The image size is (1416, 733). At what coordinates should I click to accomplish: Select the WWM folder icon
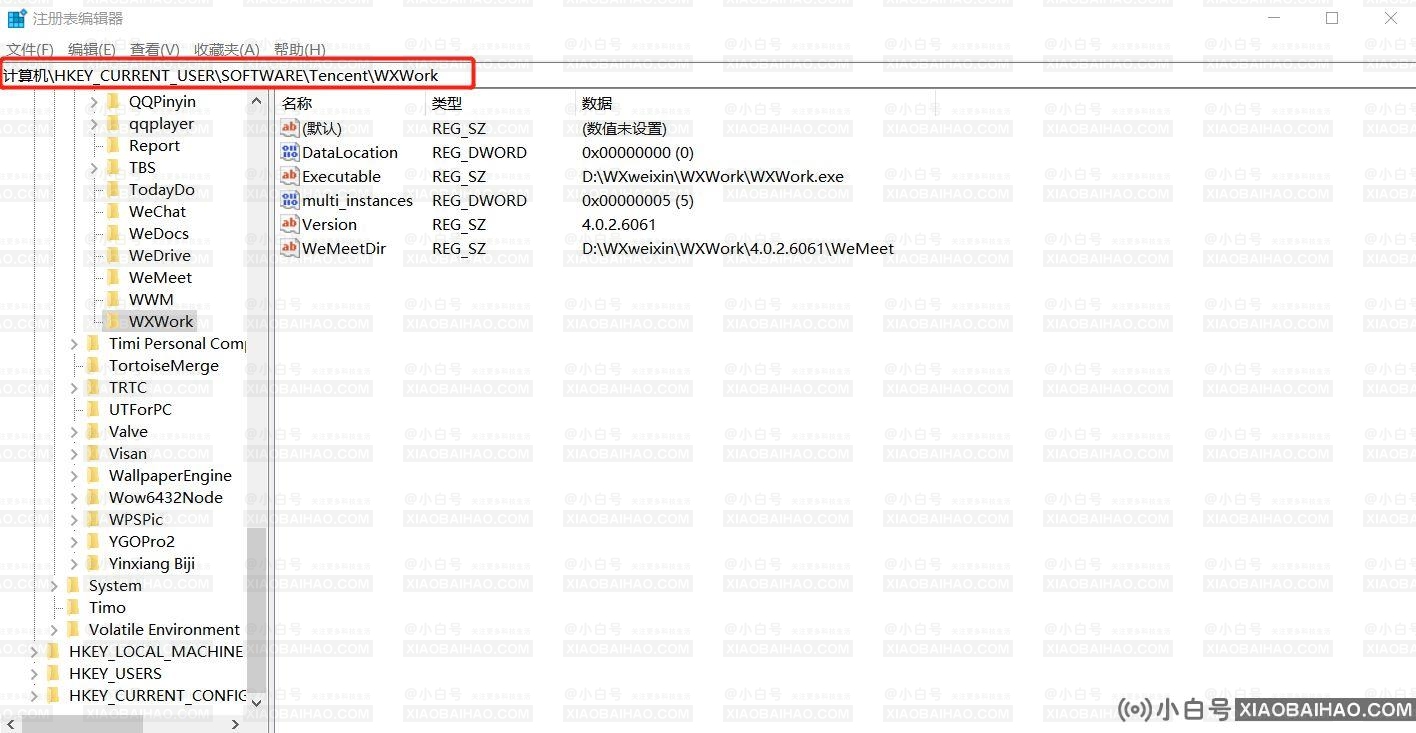(113, 299)
